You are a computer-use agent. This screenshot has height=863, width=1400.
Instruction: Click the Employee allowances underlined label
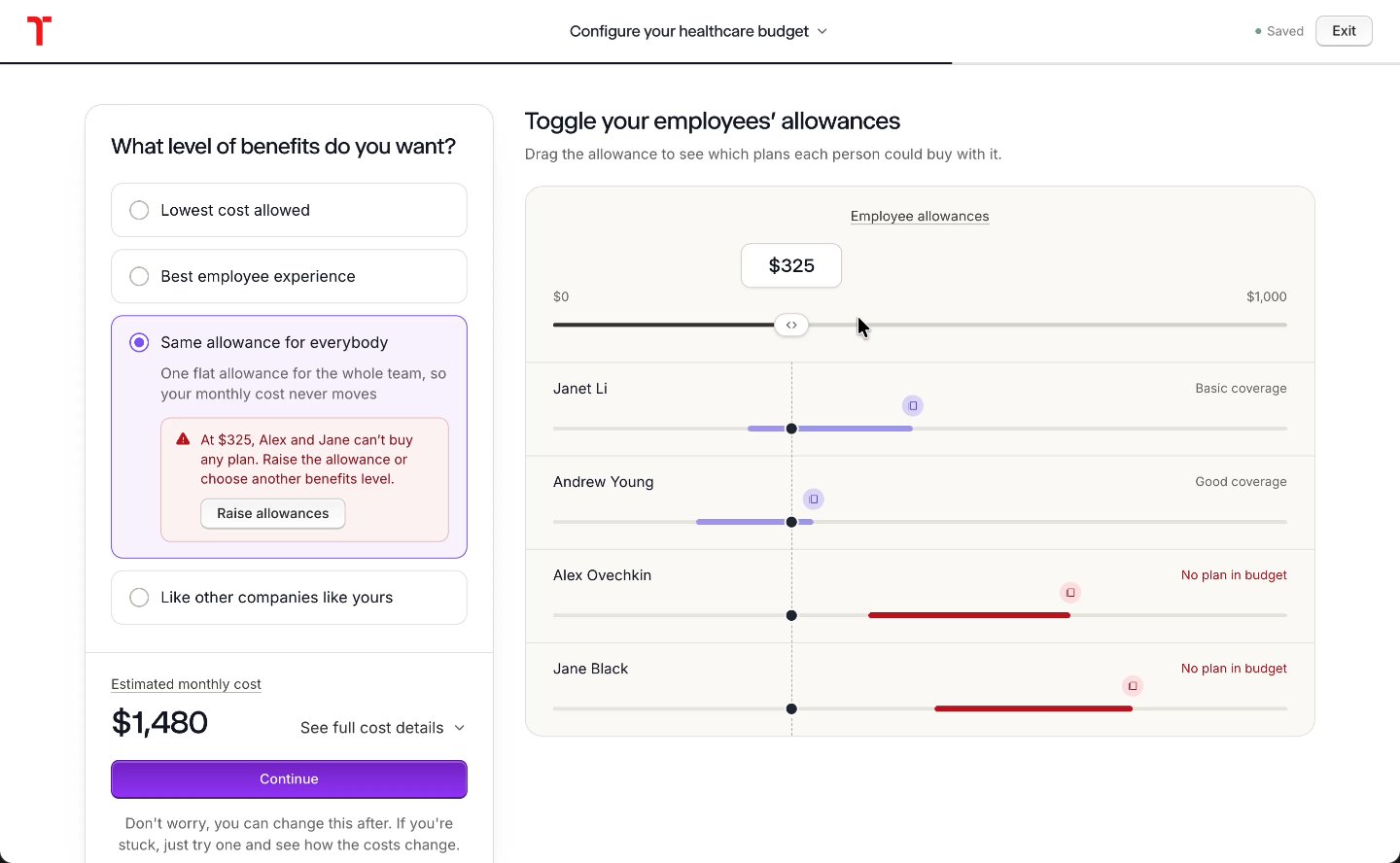click(x=920, y=216)
